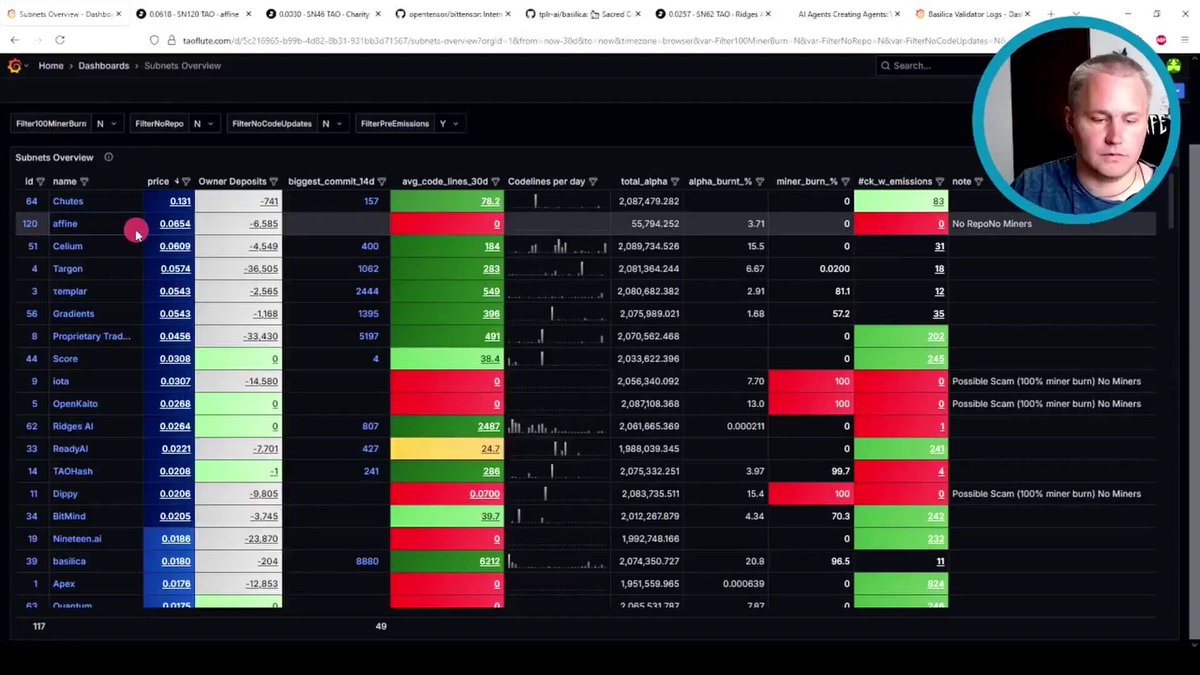Switch to SN120 TAO affine tab
Screen dimensions: 1200x675
pos(196,15)
